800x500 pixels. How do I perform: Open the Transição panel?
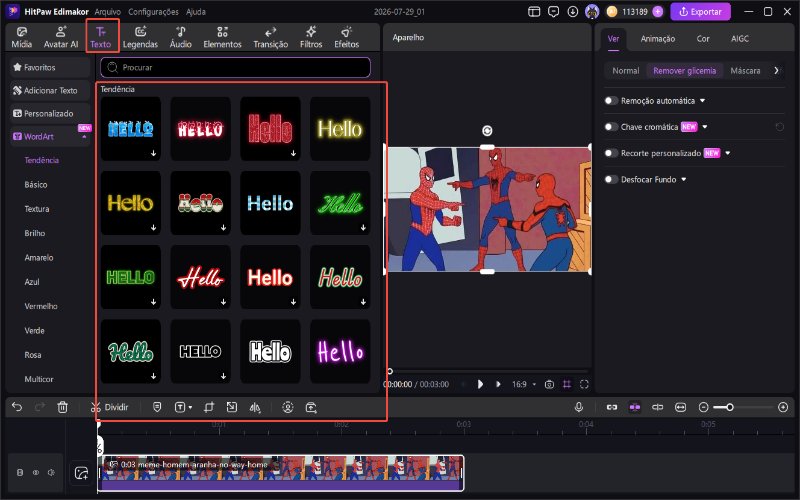point(270,38)
